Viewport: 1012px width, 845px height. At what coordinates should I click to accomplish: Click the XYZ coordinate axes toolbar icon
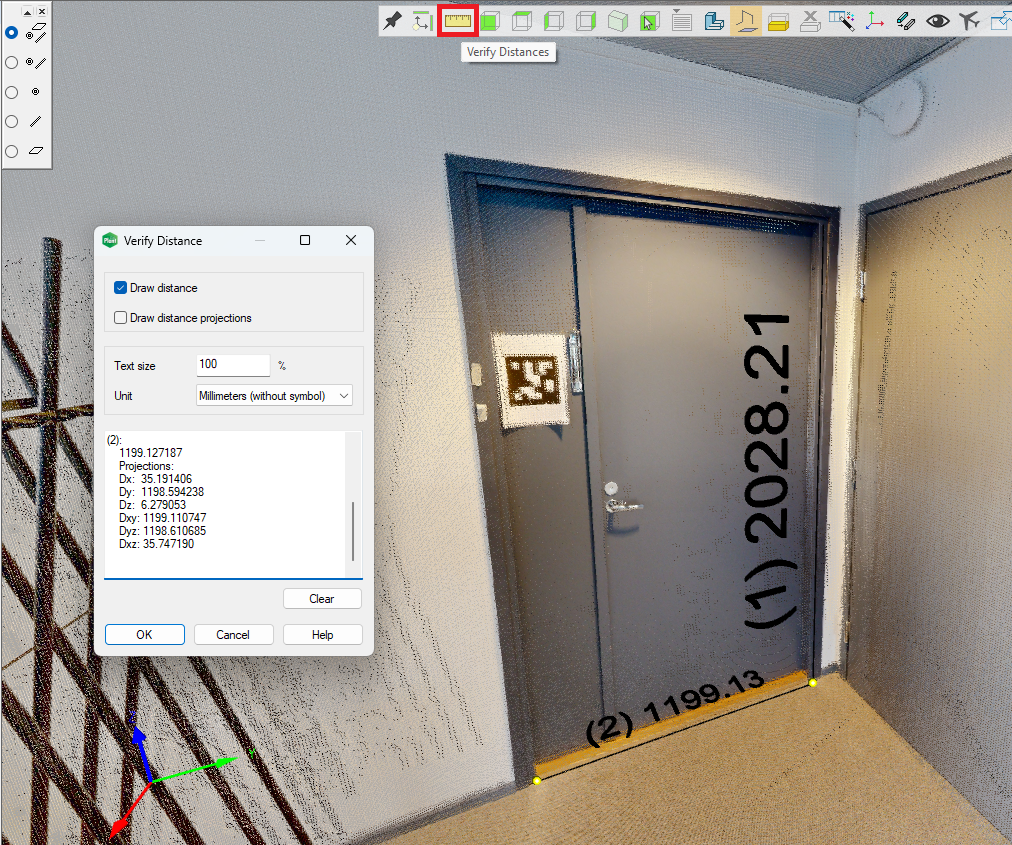tap(874, 20)
